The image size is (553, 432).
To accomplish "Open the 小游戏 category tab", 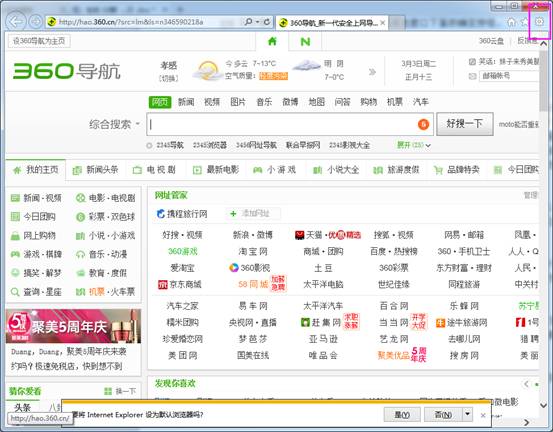I will (274, 170).
